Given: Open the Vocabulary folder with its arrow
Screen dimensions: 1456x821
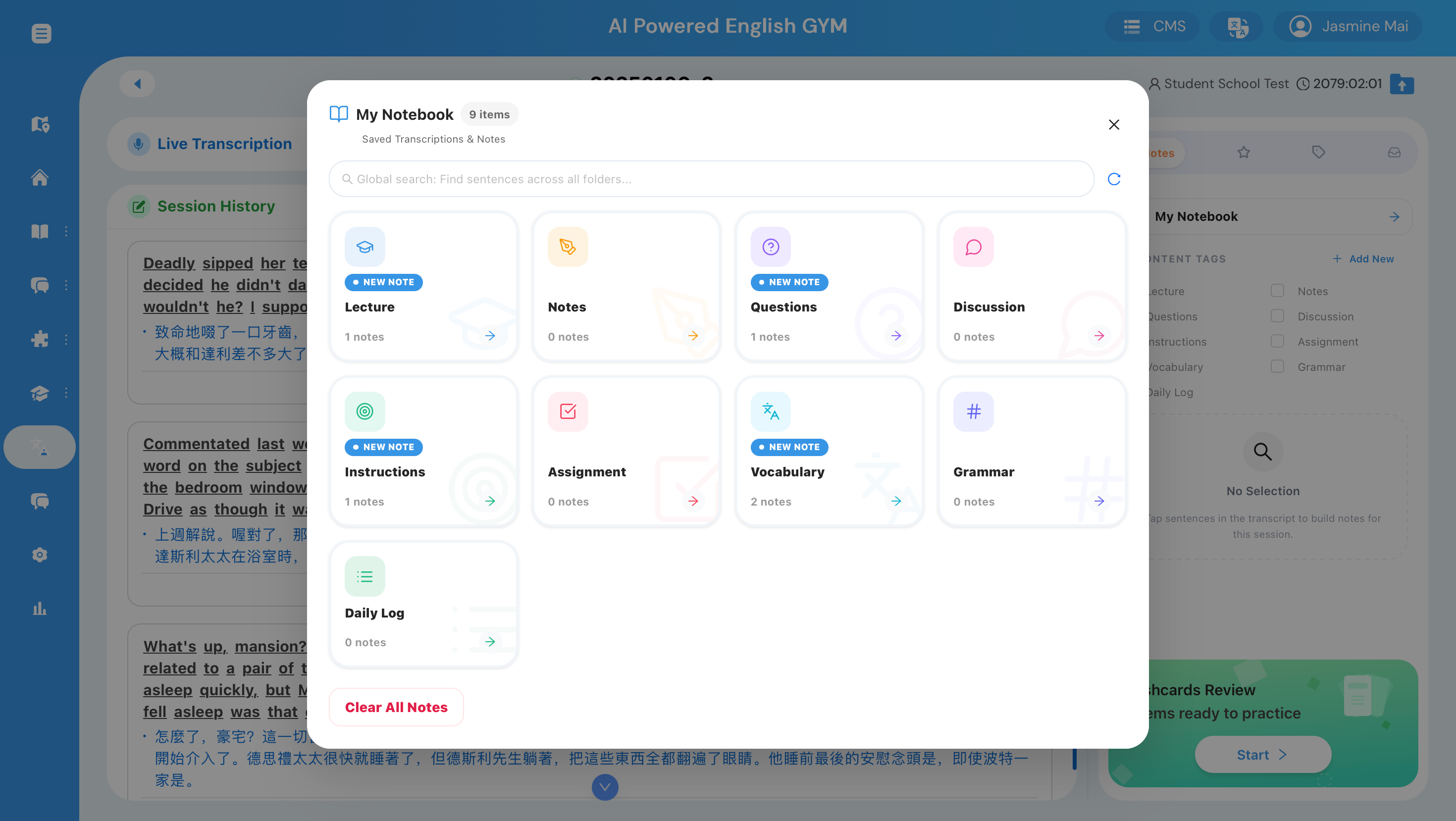Looking at the screenshot, I should click(x=895, y=501).
